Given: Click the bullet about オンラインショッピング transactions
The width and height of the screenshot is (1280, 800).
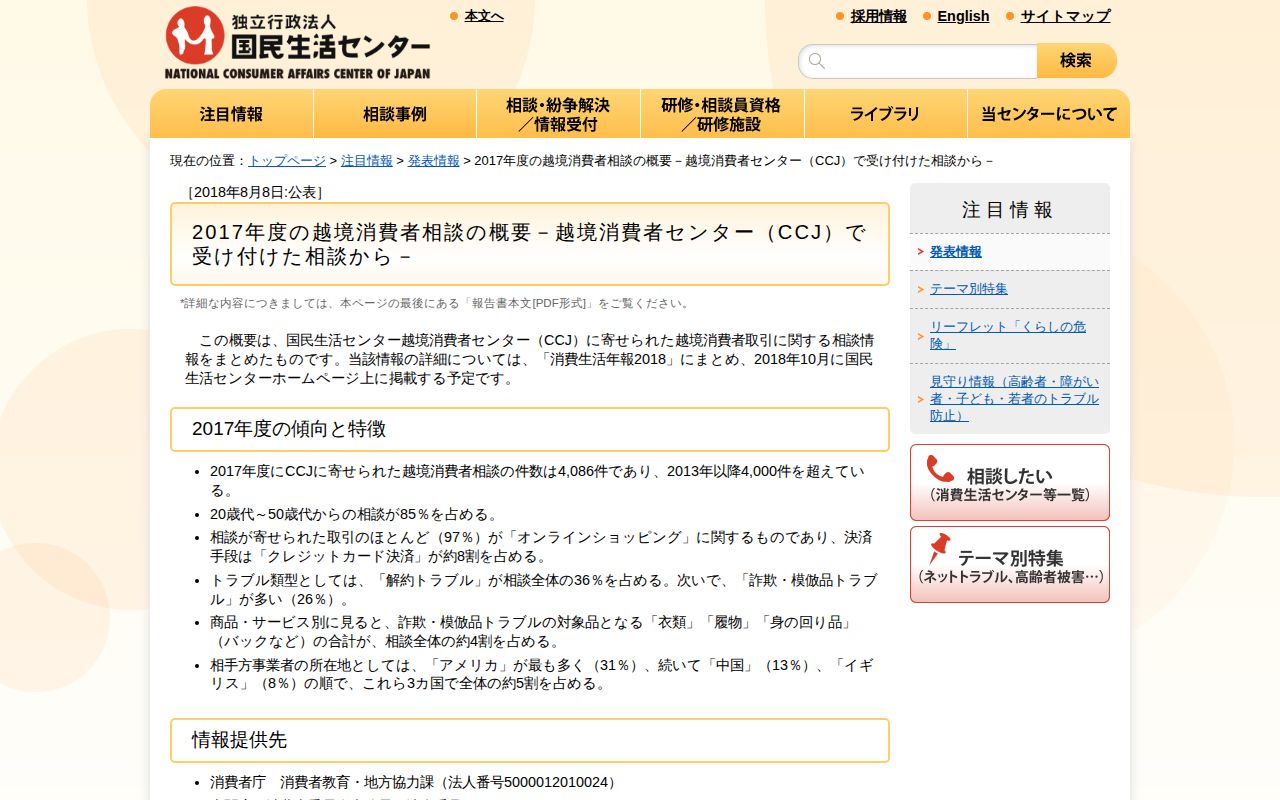Looking at the screenshot, I should (x=541, y=547).
